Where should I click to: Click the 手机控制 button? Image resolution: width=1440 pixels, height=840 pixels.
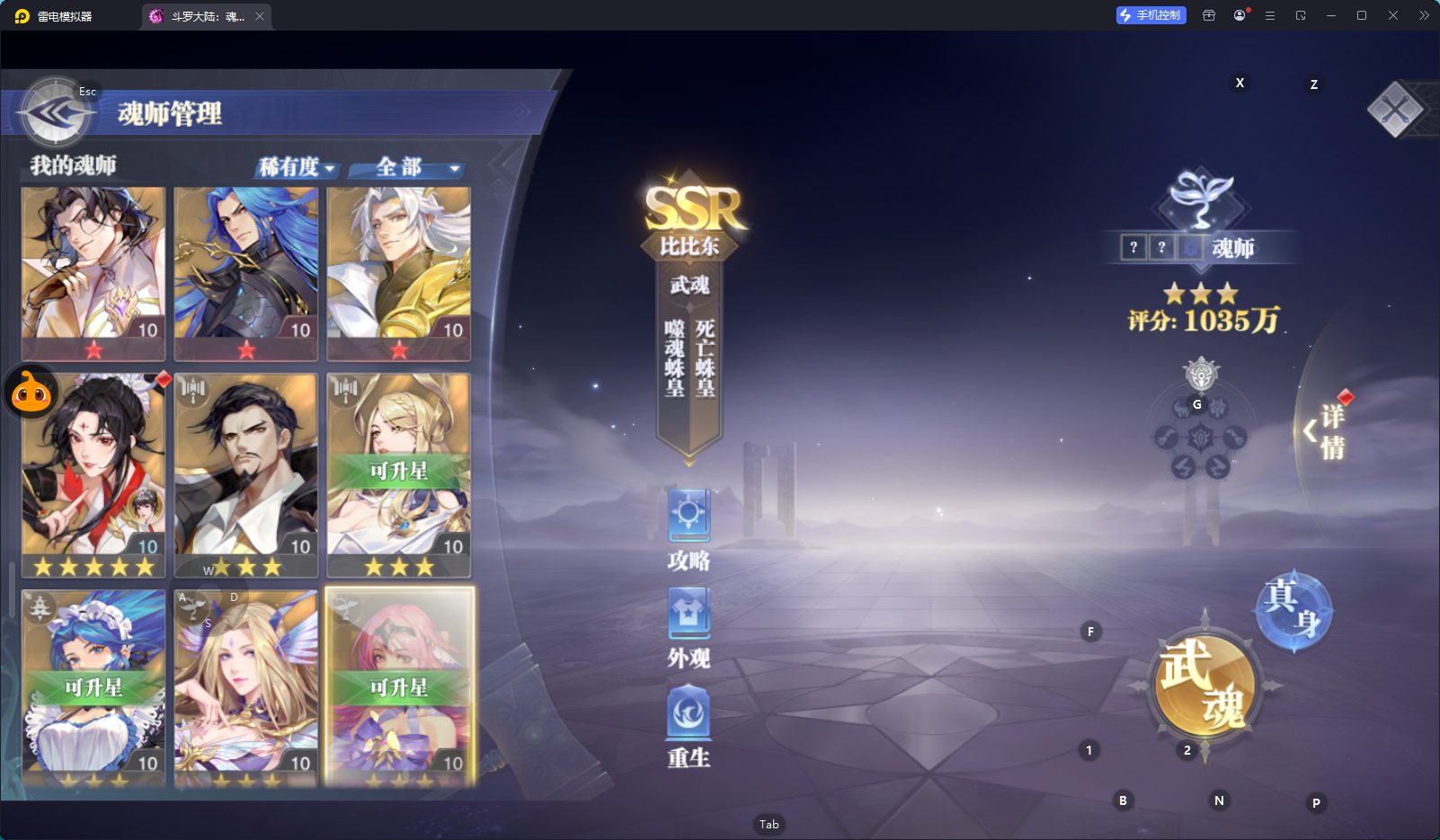click(1151, 15)
